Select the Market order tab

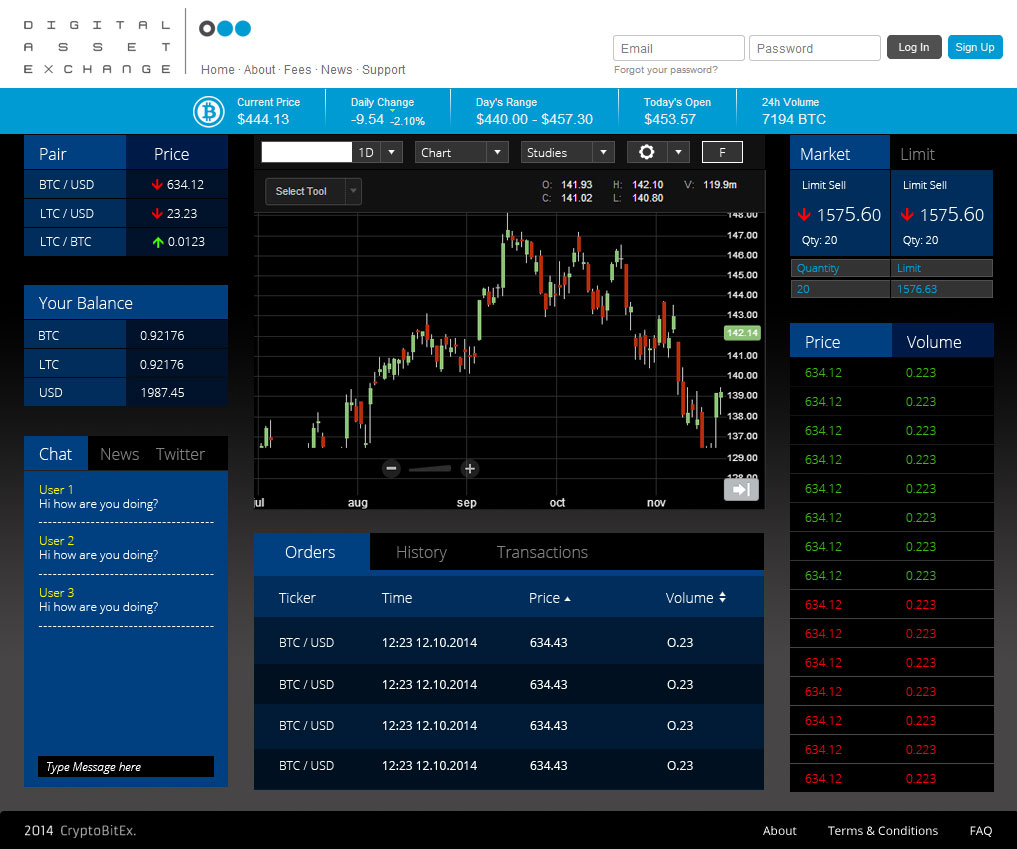(840, 154)
